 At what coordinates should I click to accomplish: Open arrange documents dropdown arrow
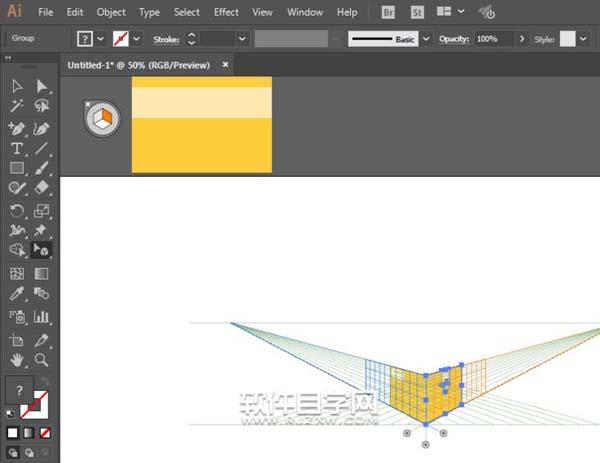(461, 11)
